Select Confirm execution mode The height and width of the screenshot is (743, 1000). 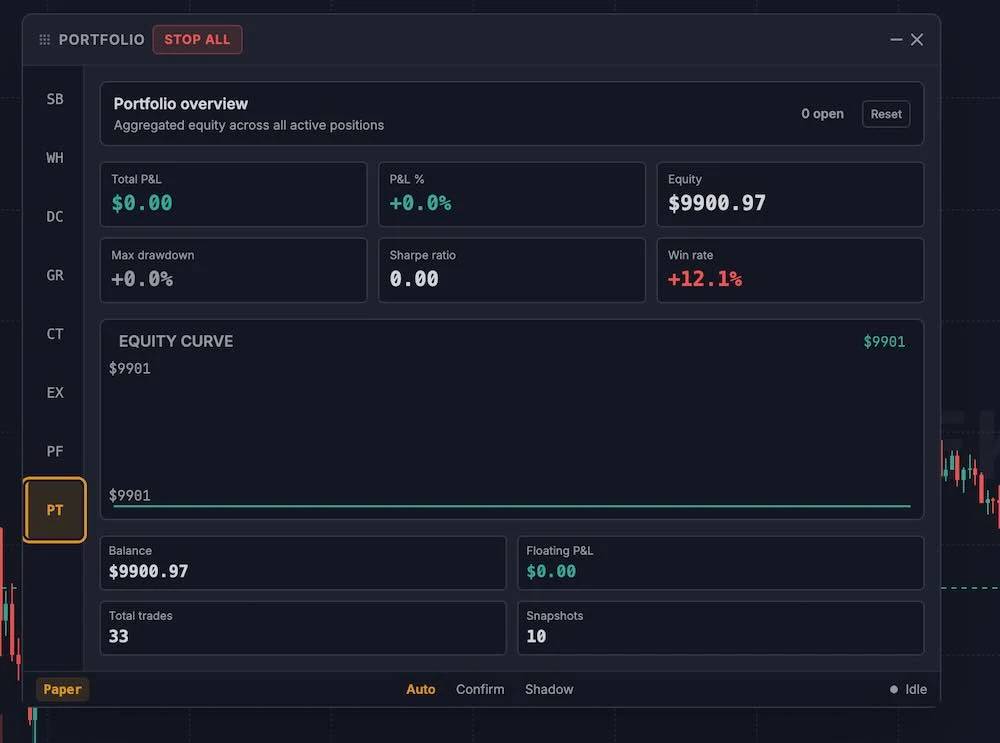(x=480, y=689)
